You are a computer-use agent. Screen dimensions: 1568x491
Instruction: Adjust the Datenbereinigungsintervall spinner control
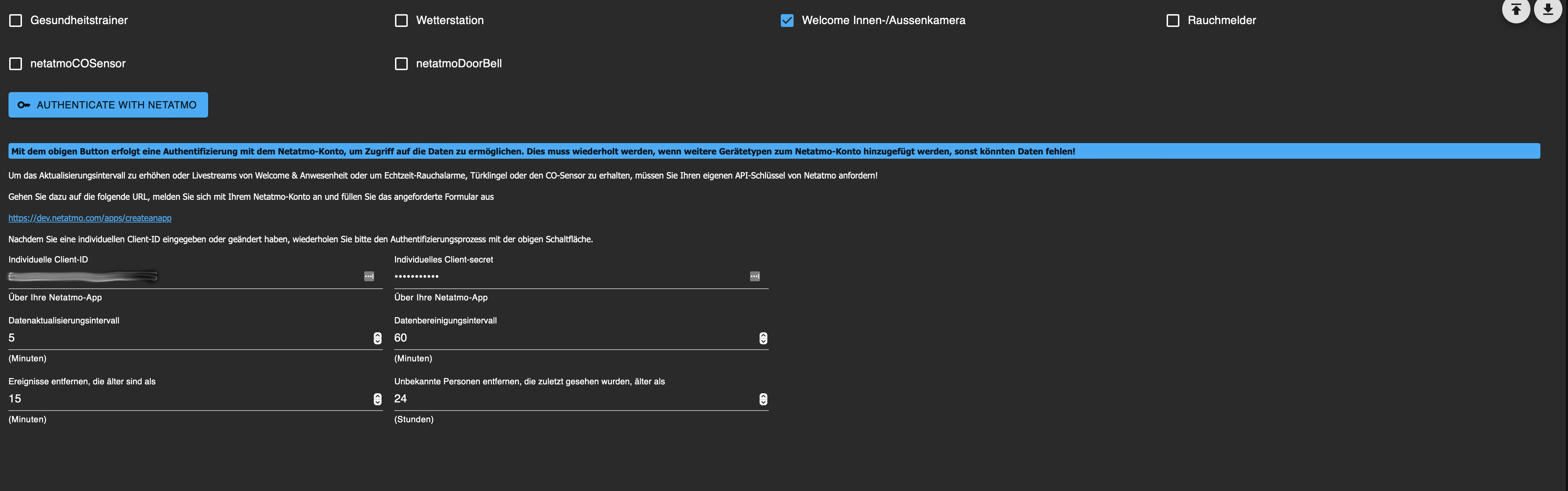763,338
